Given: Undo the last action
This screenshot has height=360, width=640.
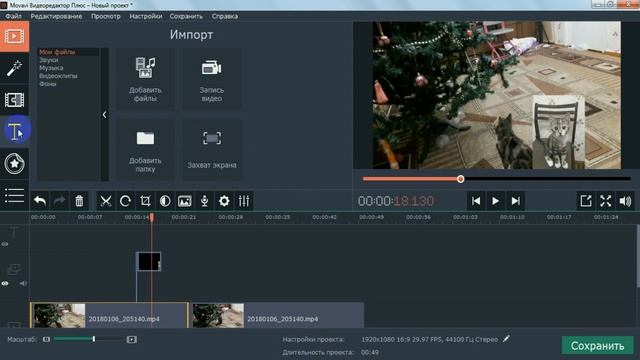Looking at the screenshot, I should point(40,201).
